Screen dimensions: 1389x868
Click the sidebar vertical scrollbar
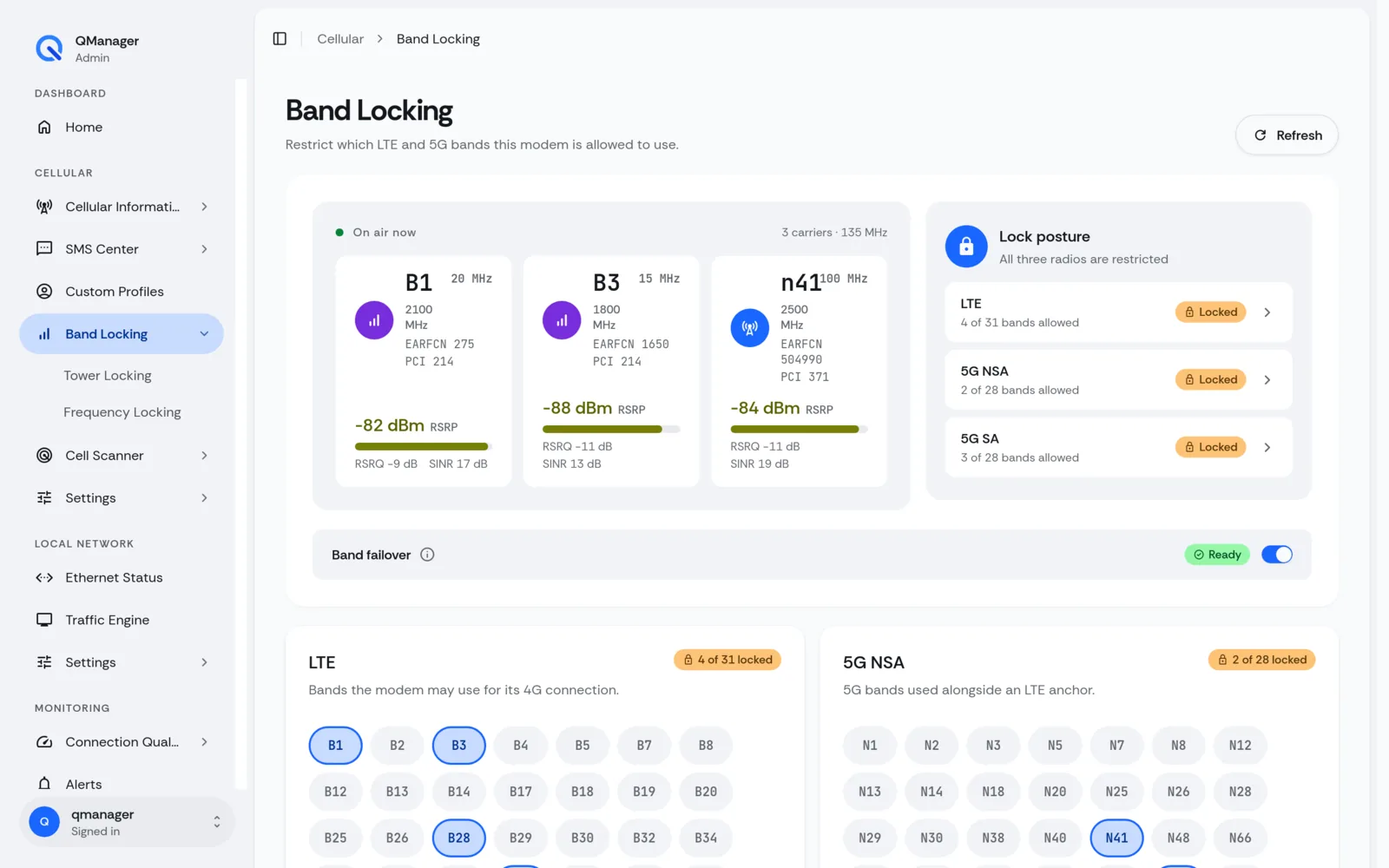[241, 434]
